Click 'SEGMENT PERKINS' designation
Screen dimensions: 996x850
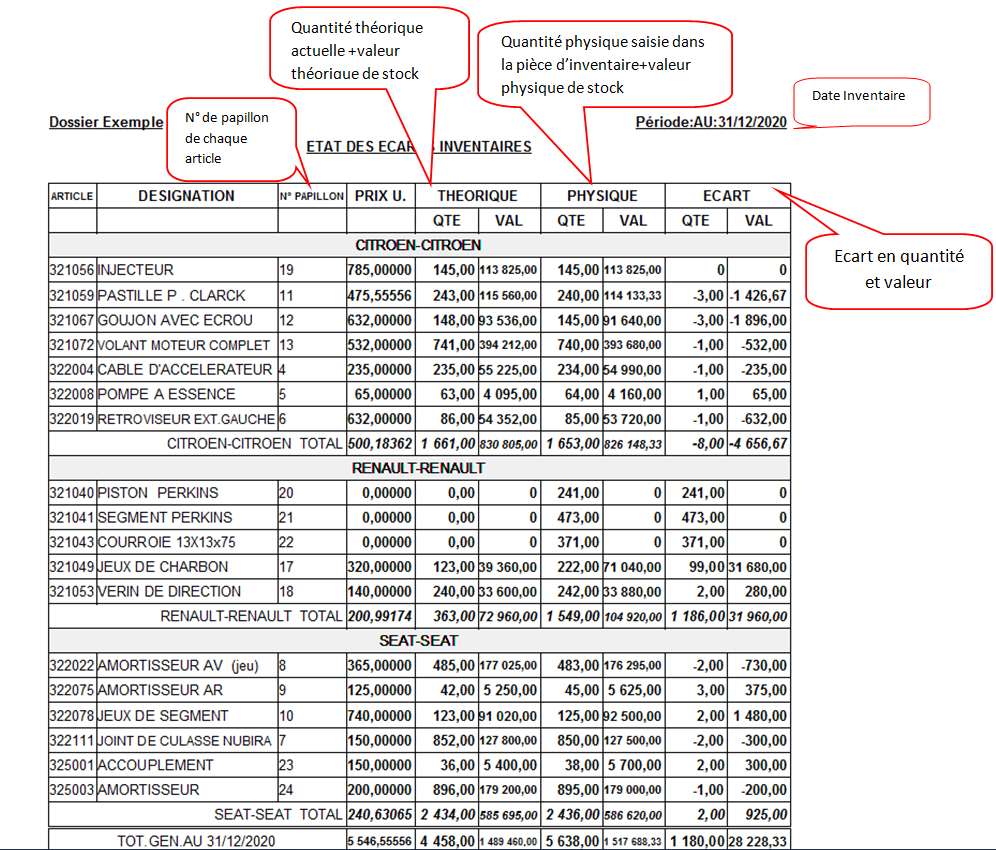tap(165, 518)
